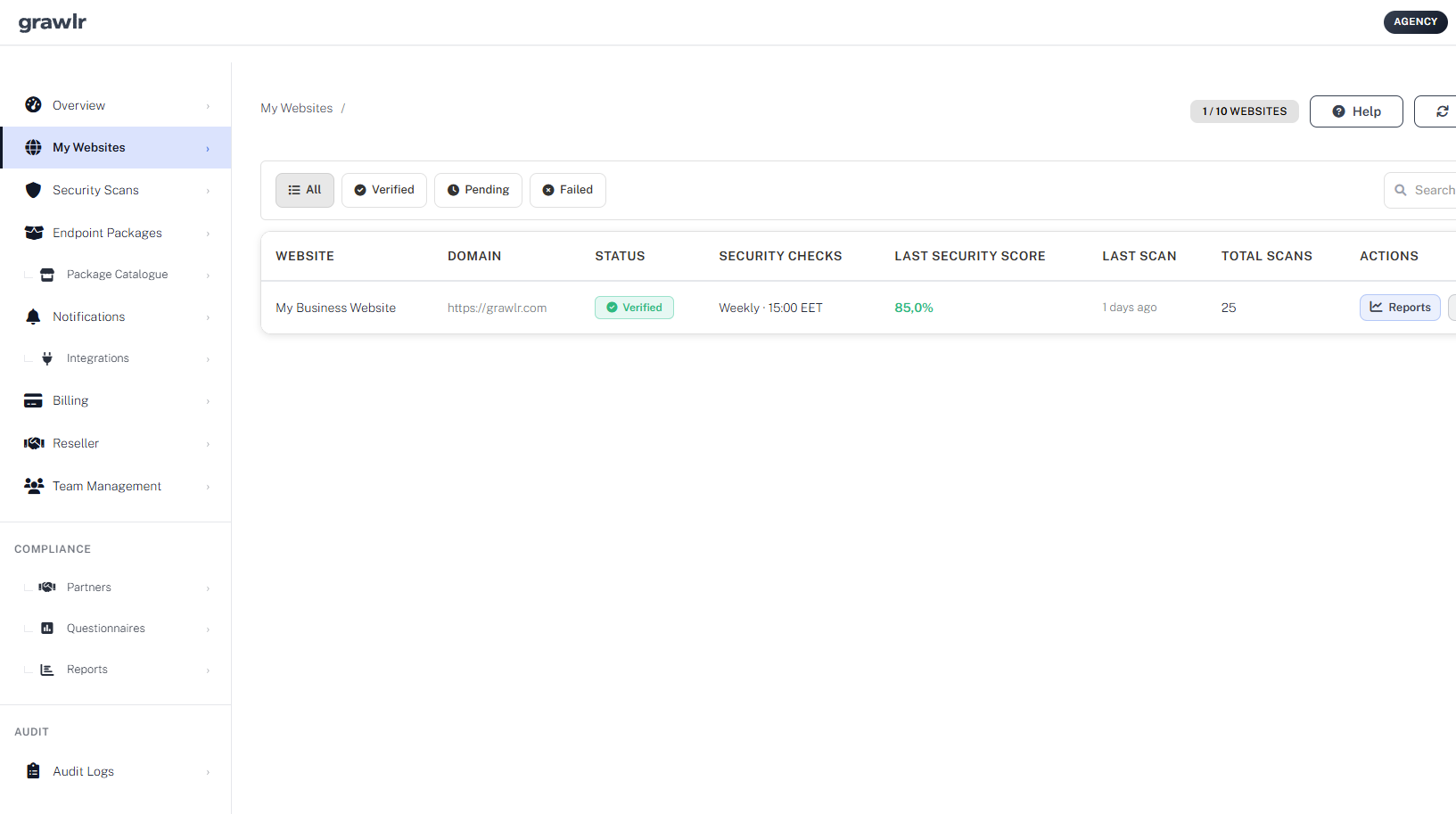Screen dimensions: 1456x814
Task: Click the Audit Logs clipboard icon
Action: [x=34, y=771]
